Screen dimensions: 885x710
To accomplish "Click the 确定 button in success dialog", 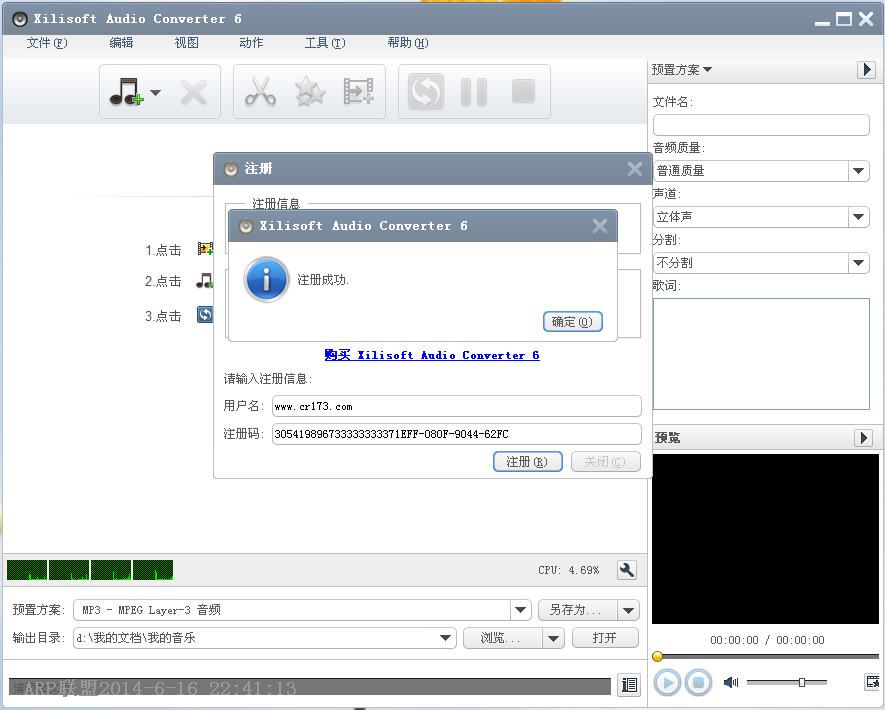I will tap(572, 321).
